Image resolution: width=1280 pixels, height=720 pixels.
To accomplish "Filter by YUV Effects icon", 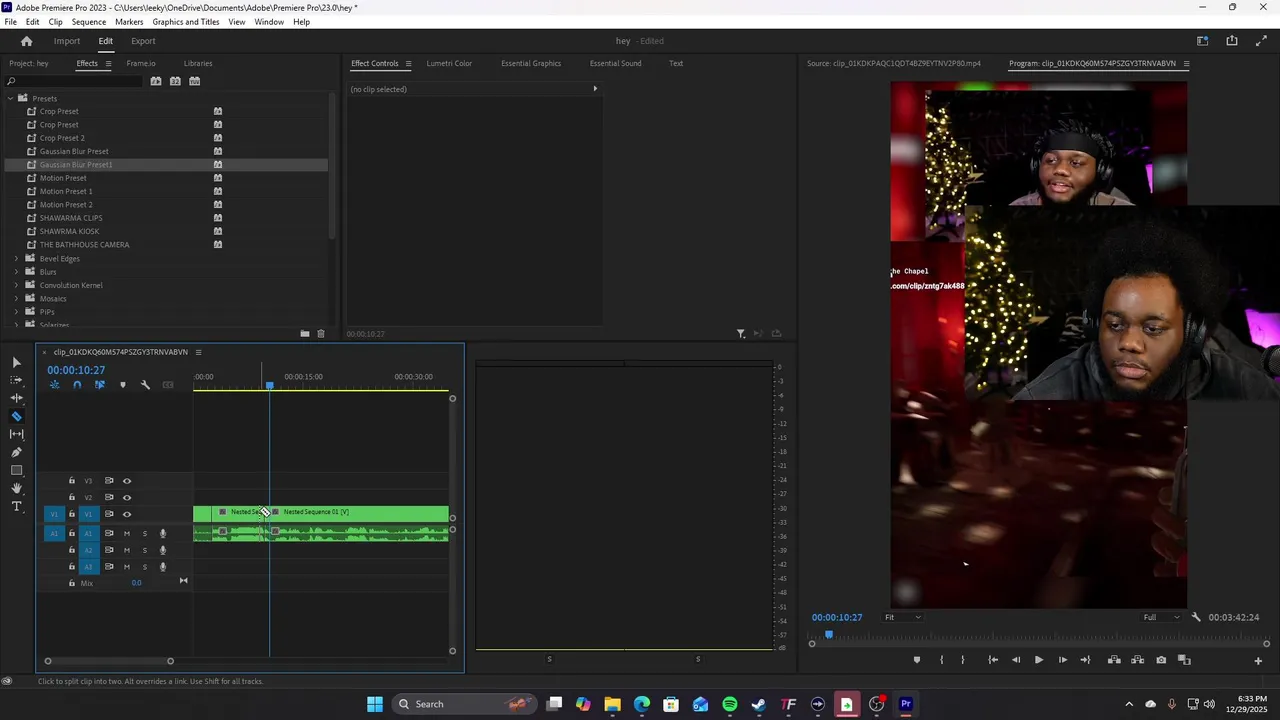I will (195, 81).
